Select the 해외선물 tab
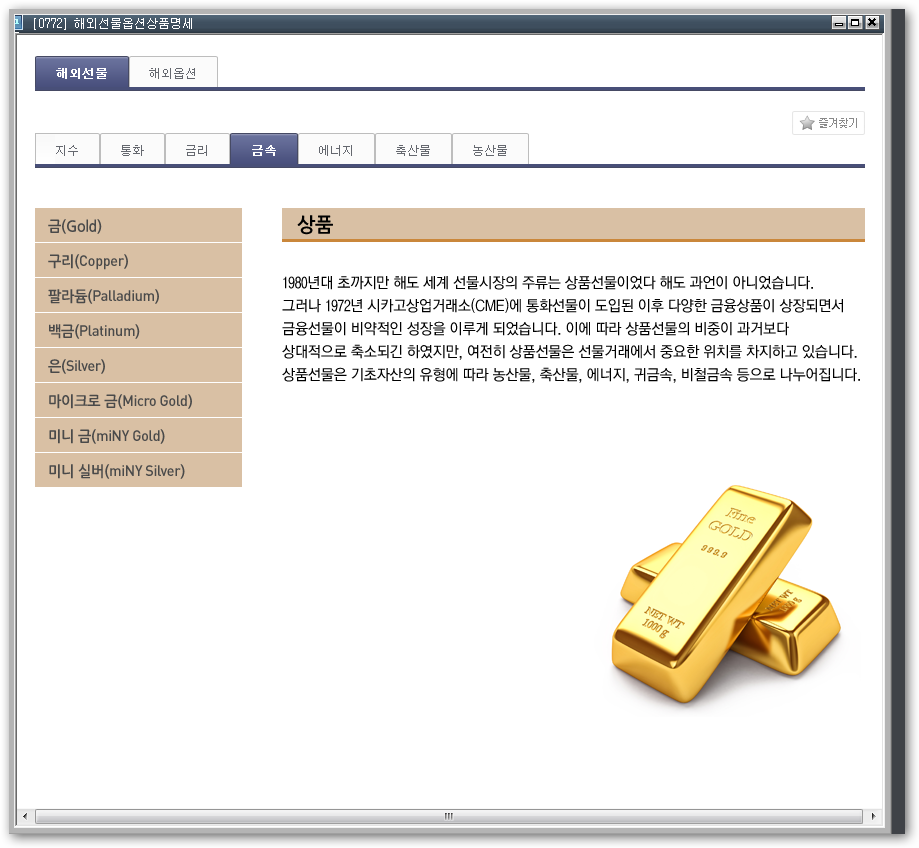 click(x=82, y=72)
